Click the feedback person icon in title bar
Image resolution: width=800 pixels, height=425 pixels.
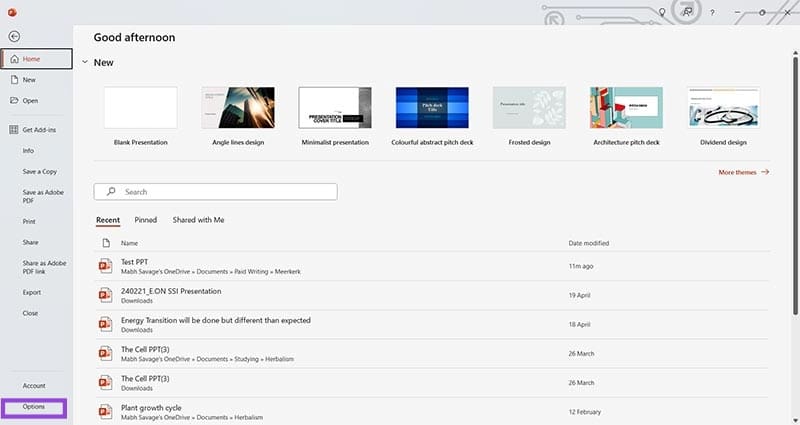point(688,11)
